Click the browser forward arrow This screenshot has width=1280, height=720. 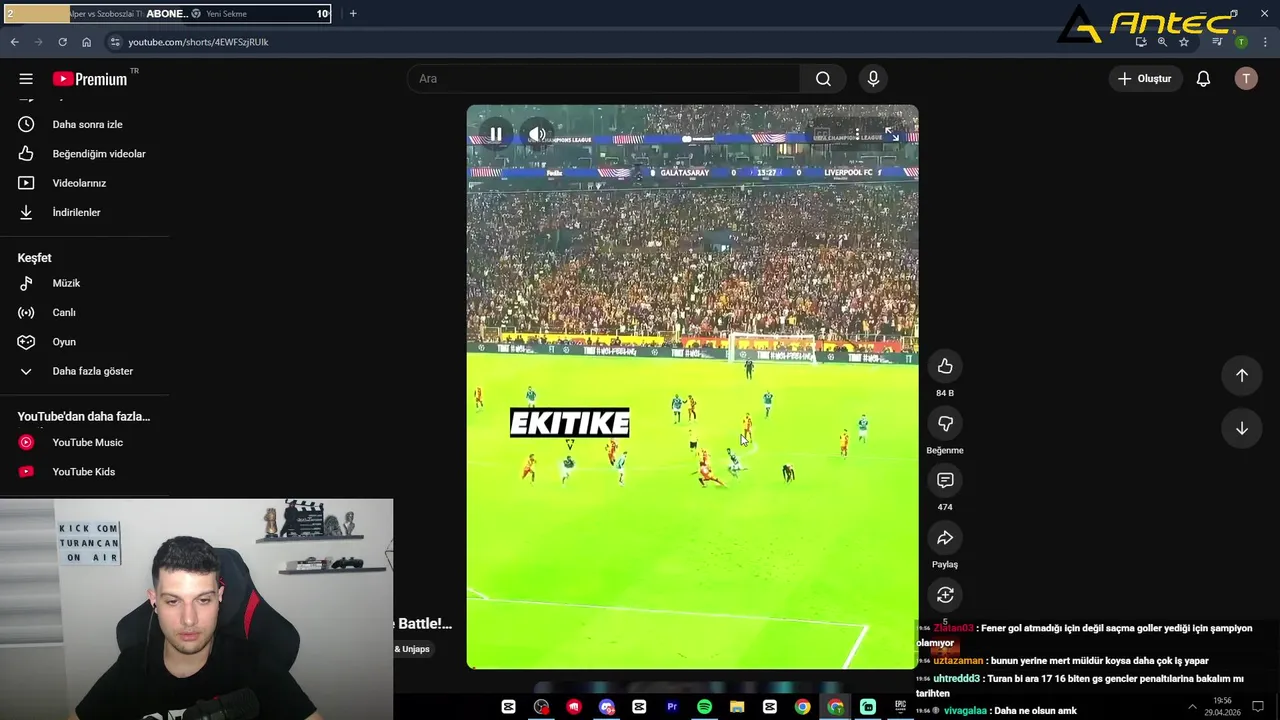[x=38, y=42]
